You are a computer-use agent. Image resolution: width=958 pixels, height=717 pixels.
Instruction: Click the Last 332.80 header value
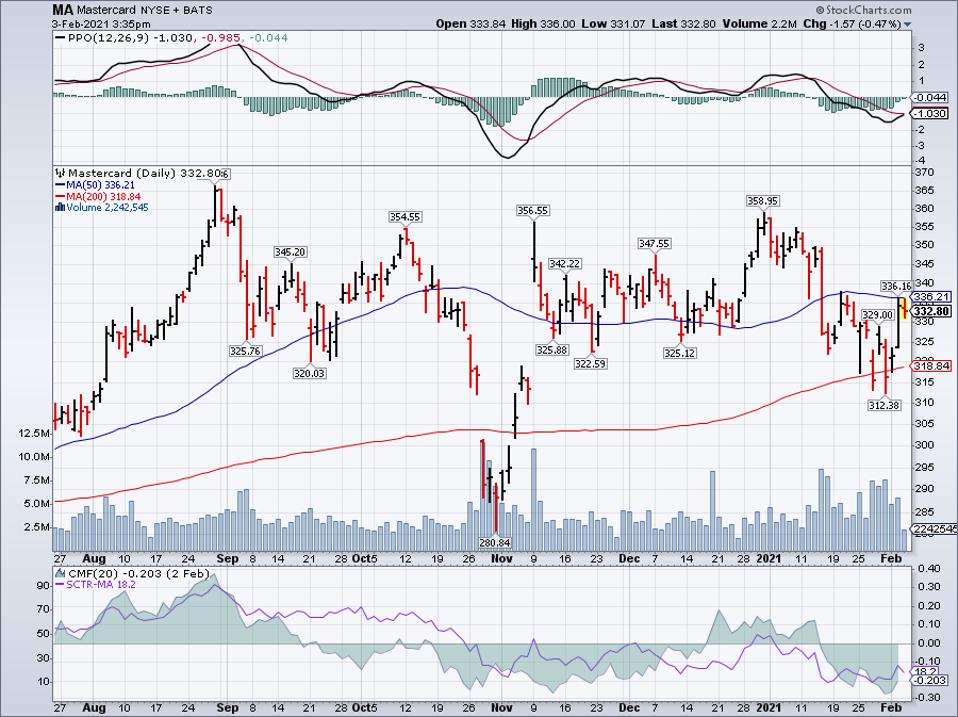click(684, 24)
